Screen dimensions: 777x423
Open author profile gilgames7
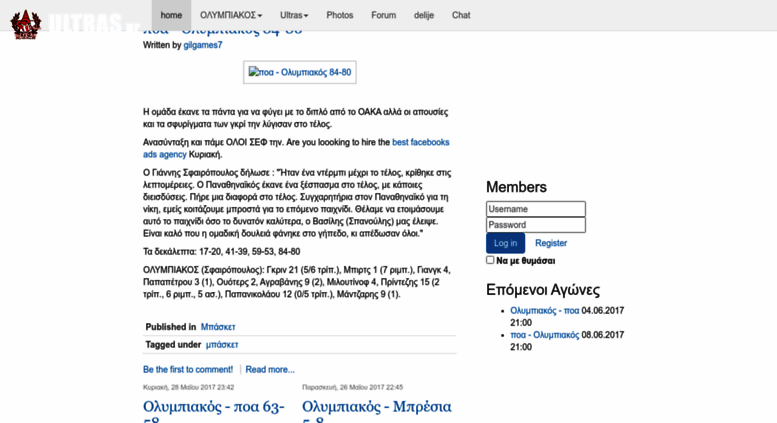(x=203, y=45)
